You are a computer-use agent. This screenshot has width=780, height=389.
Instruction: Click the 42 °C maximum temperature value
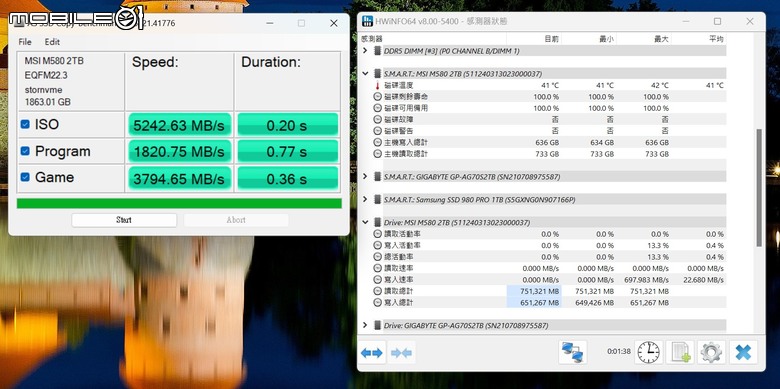tap(660, 86)
